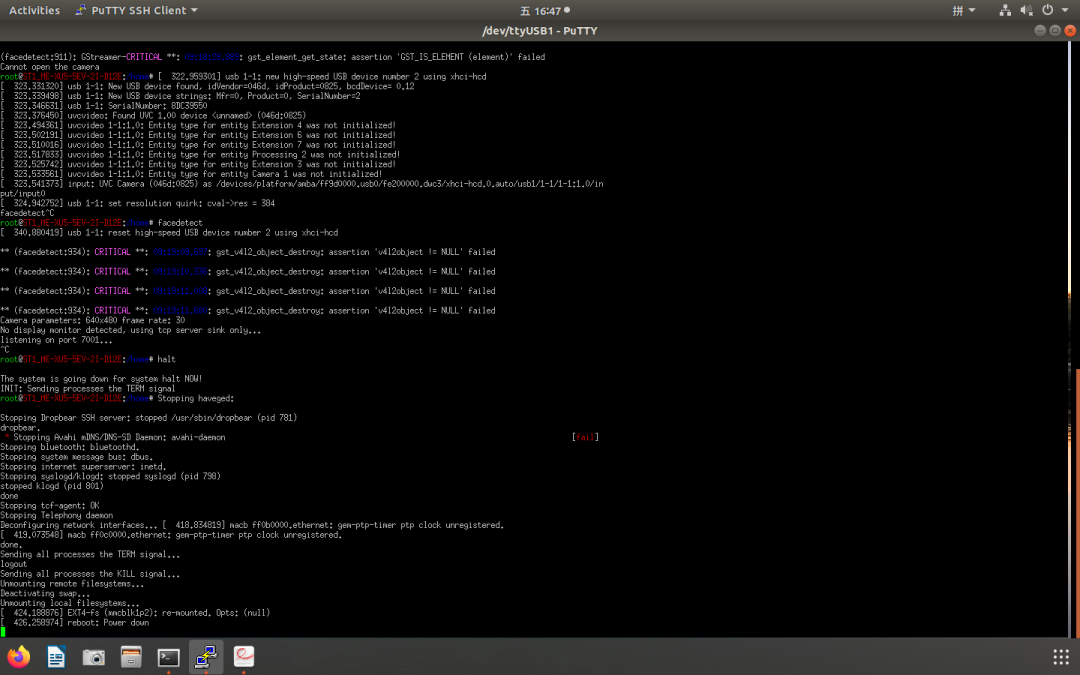This screenshot has height=675, width=1080.
Task: Click 'The system is going down' message
Action: pos(101,379)
